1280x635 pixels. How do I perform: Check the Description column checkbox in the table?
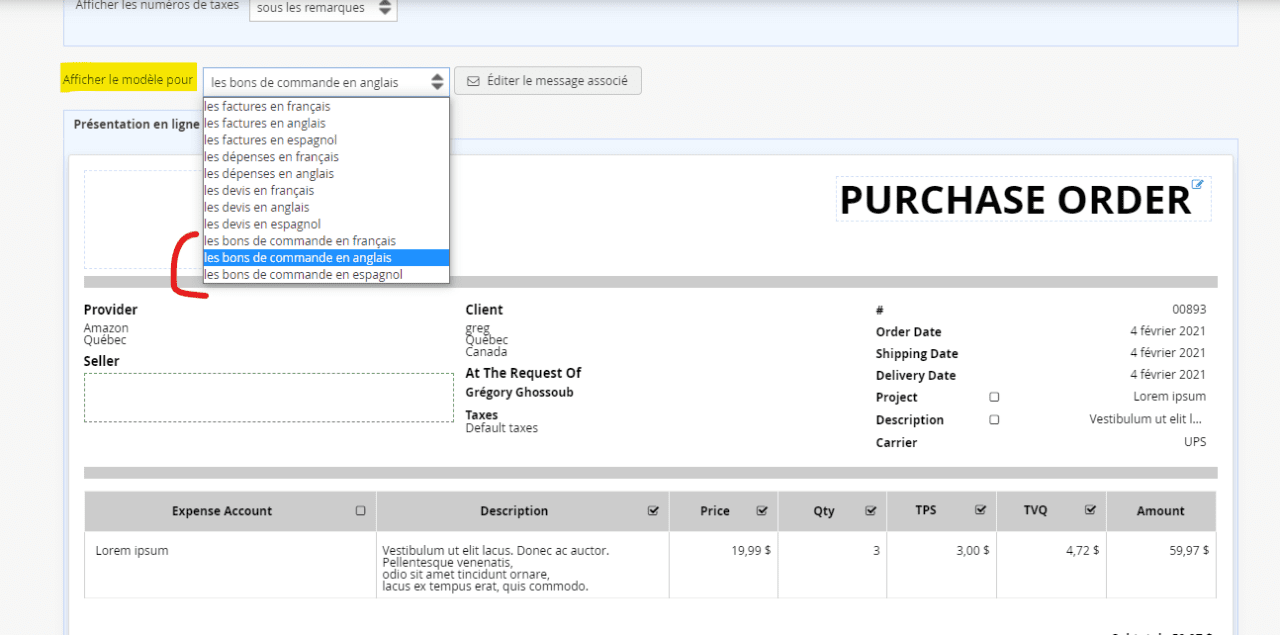tap(655, 510)
